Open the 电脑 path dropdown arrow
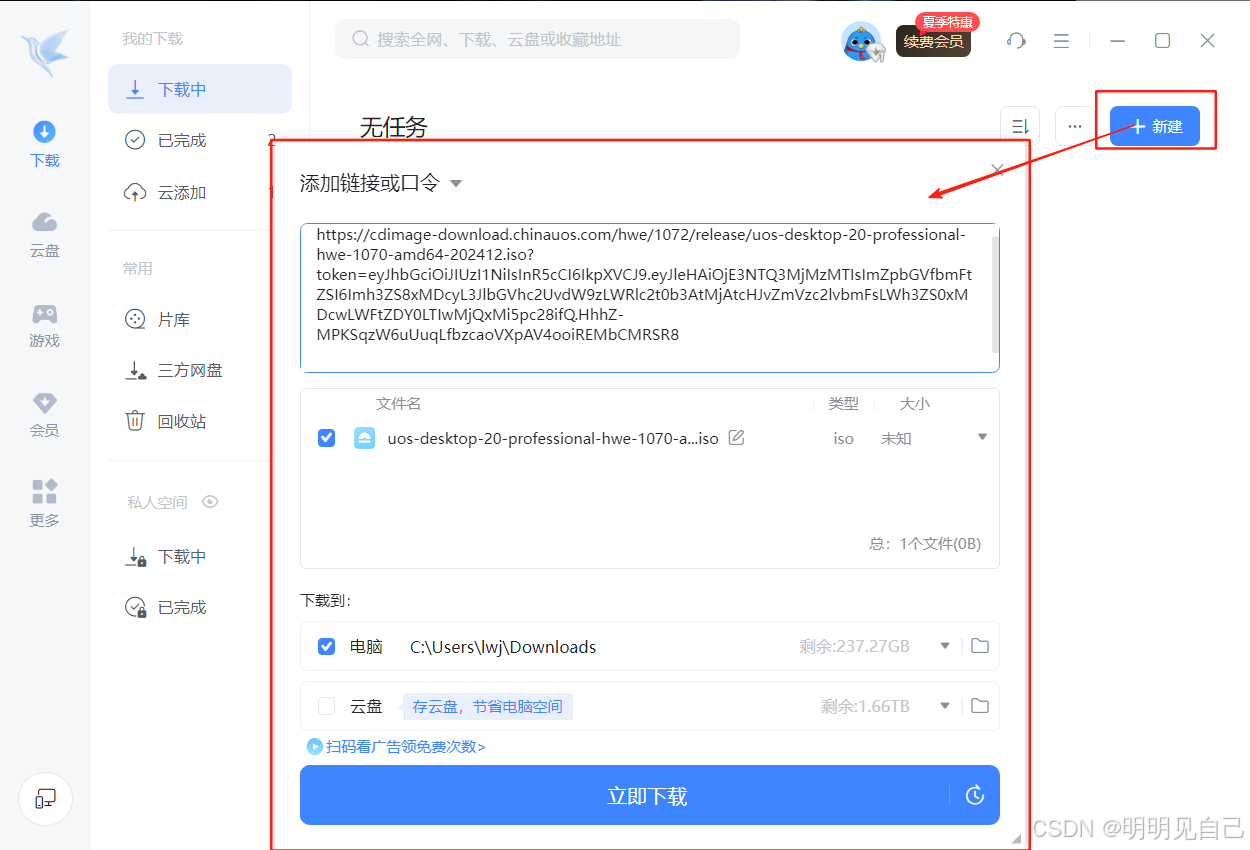Image resolution: width=1250 pixels, height=850 pixels. (945, 646)
